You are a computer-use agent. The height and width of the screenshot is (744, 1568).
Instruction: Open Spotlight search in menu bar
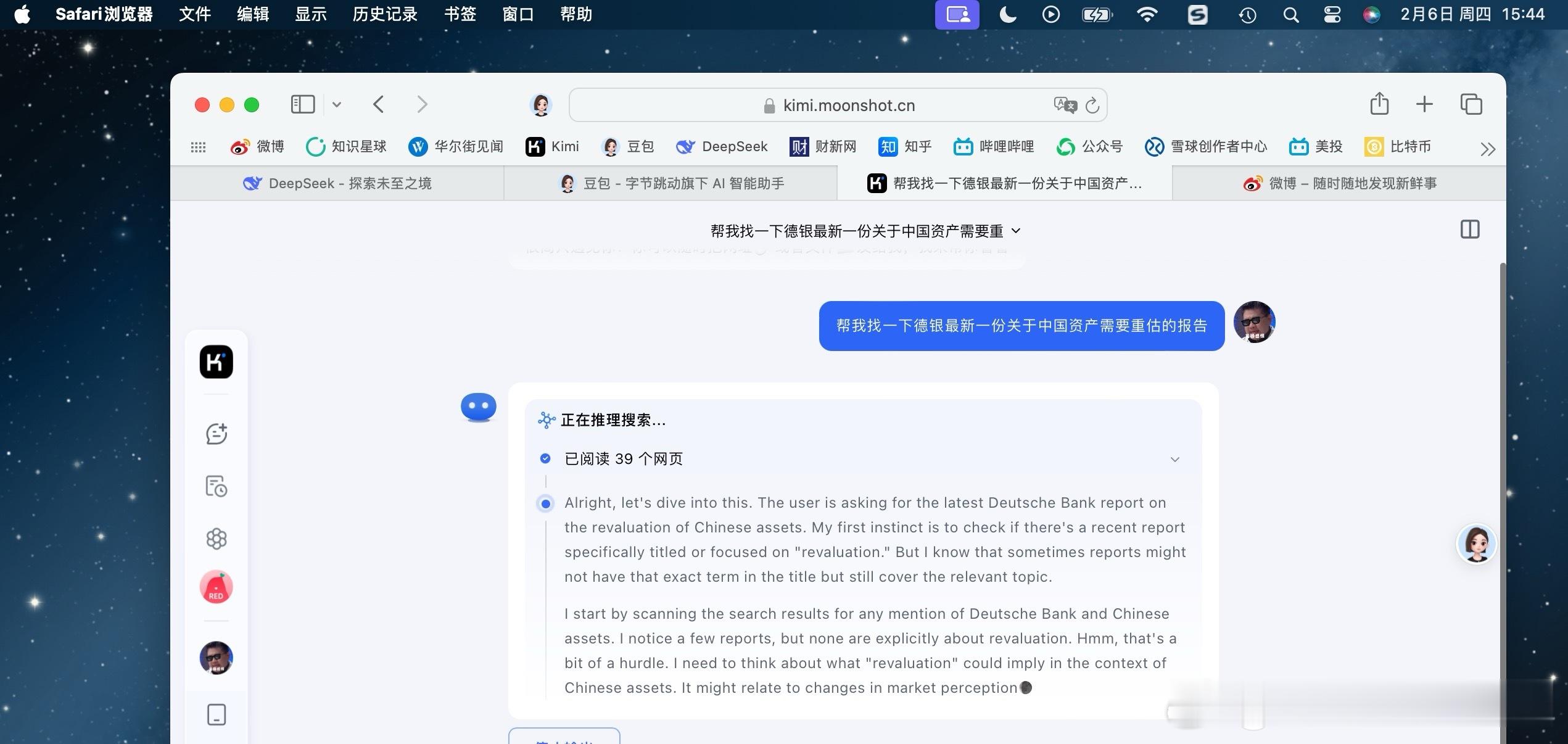pos(1291,14)
